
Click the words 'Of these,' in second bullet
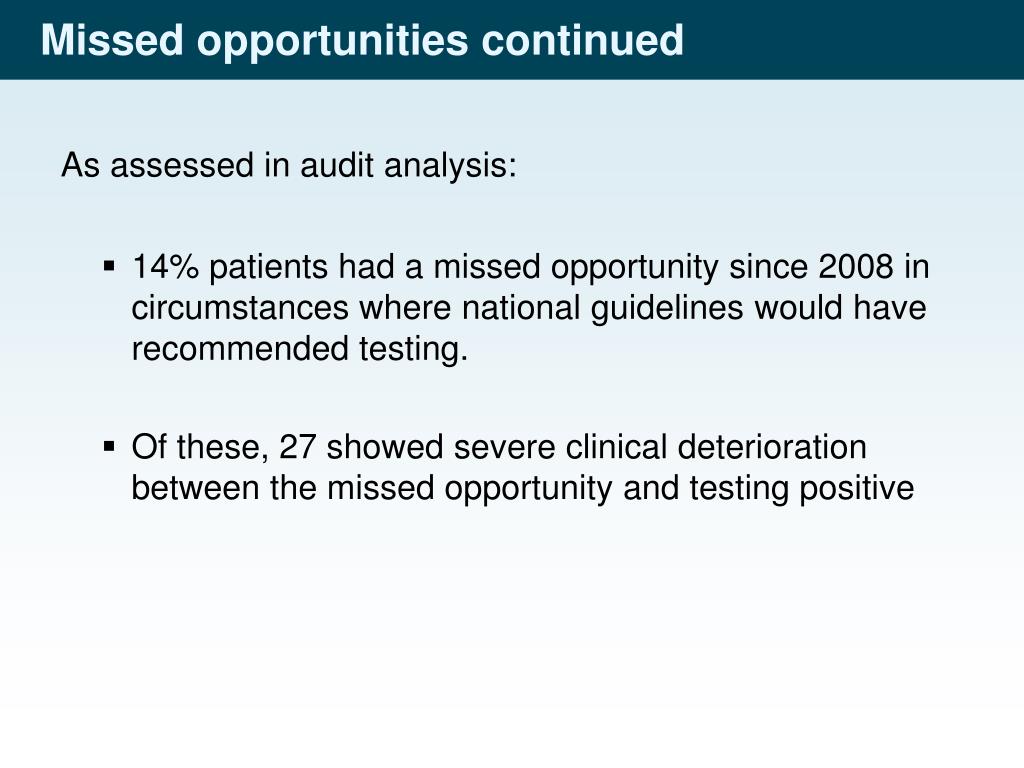click(x=200, y=447)
